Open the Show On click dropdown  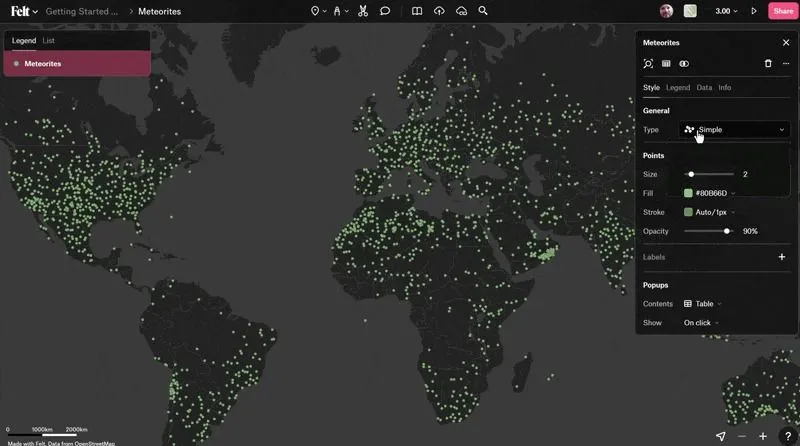[701, 323]
